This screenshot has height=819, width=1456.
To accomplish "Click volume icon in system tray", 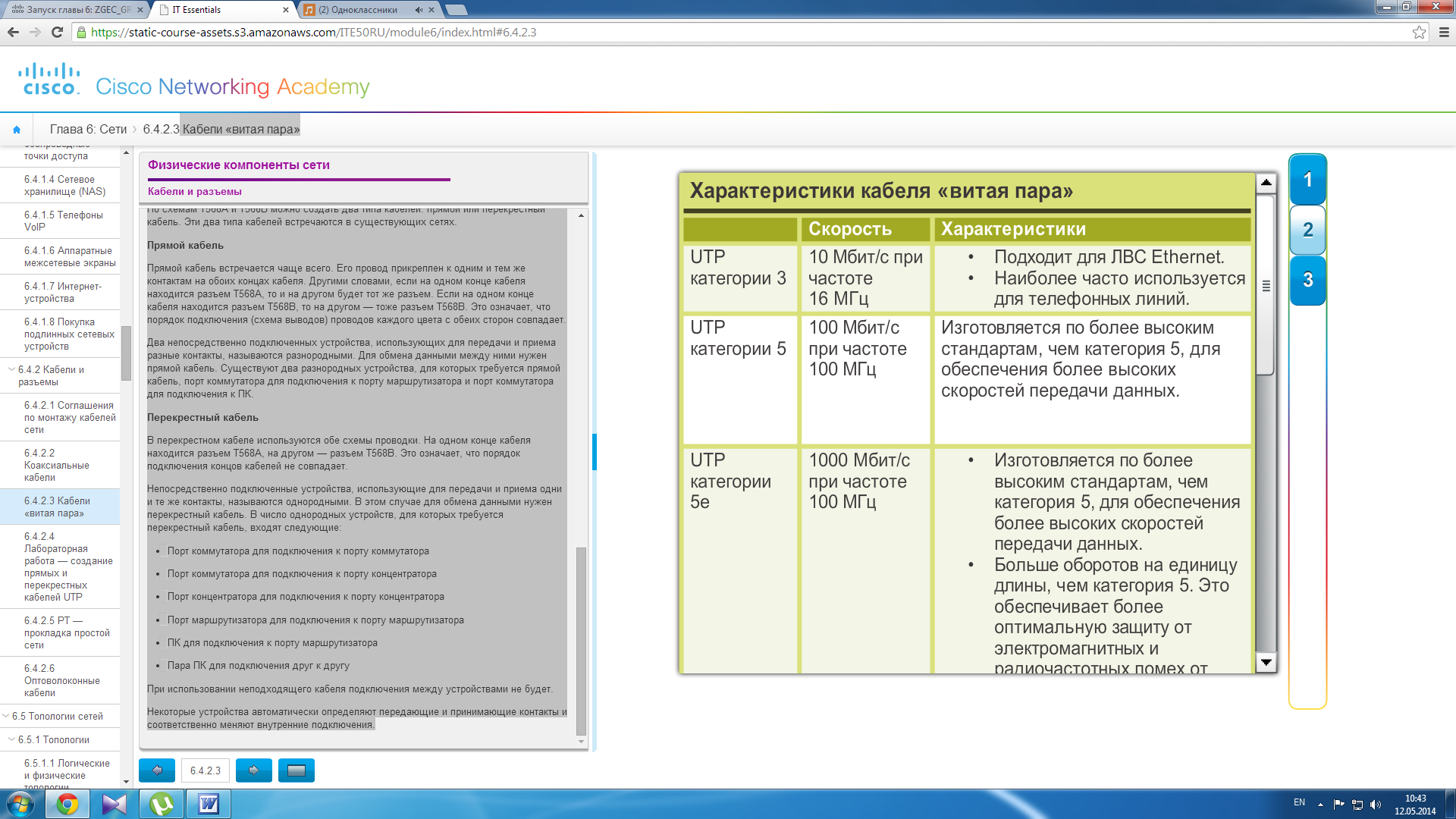I will tap(1376, 805).
